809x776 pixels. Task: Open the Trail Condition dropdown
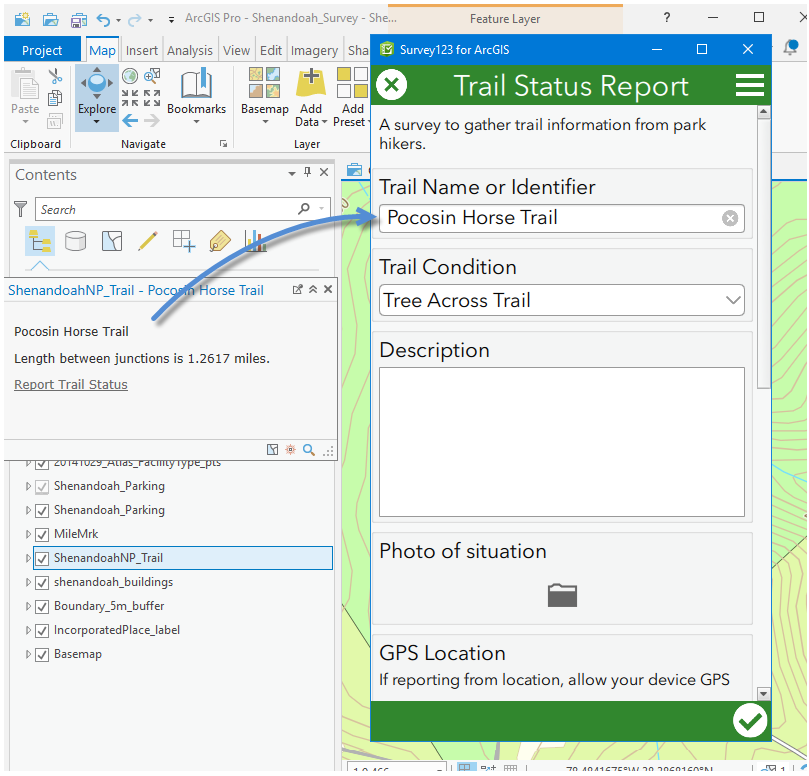pos(562,300)
